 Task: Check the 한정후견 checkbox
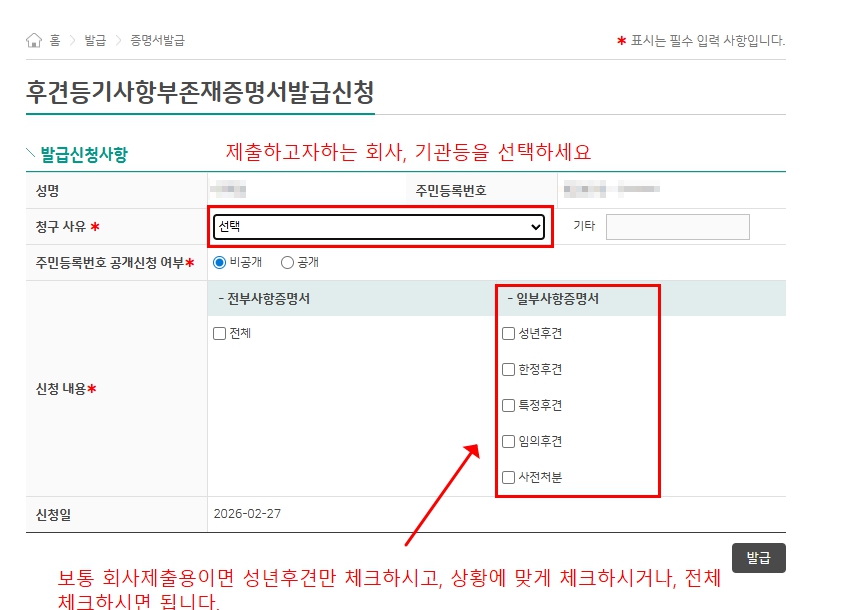pyautogui.click(x=507, y=368)
